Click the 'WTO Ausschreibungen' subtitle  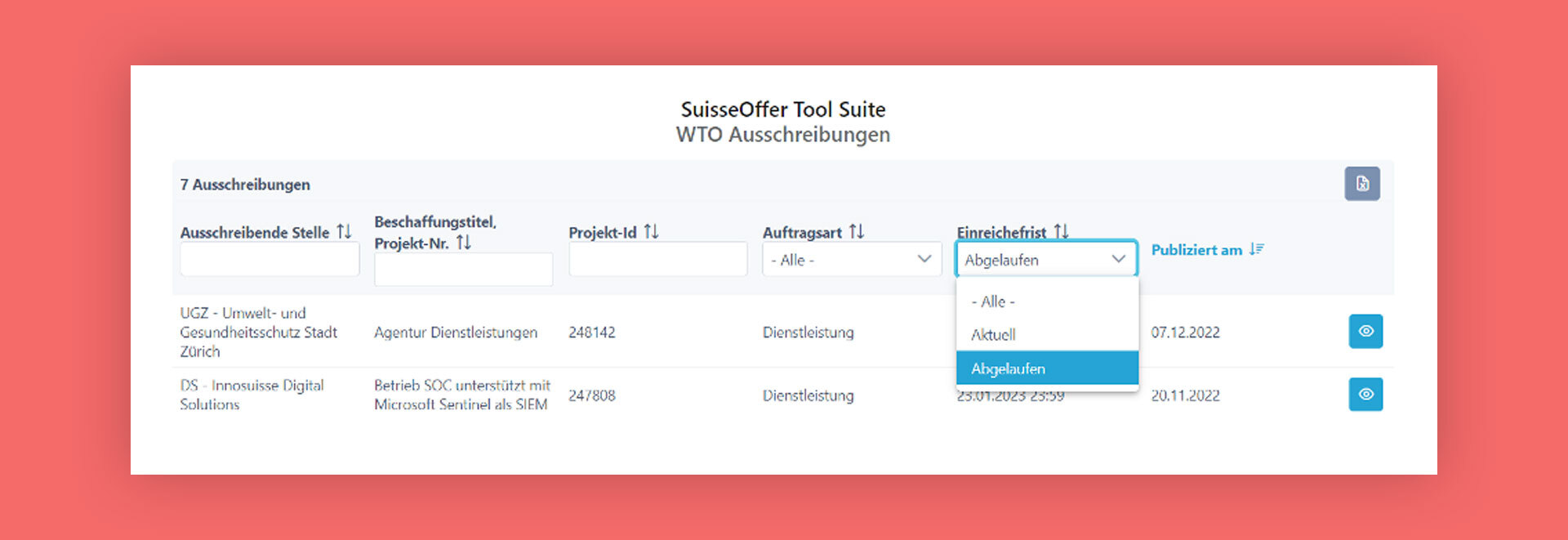pyautogui.click(x=783, y=135)
